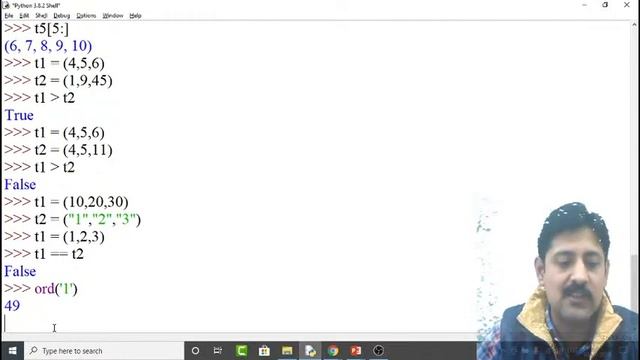The width and height of the screenshot is (640, 360).
Task: Minimize the Python Shell window
Action: 584,5
